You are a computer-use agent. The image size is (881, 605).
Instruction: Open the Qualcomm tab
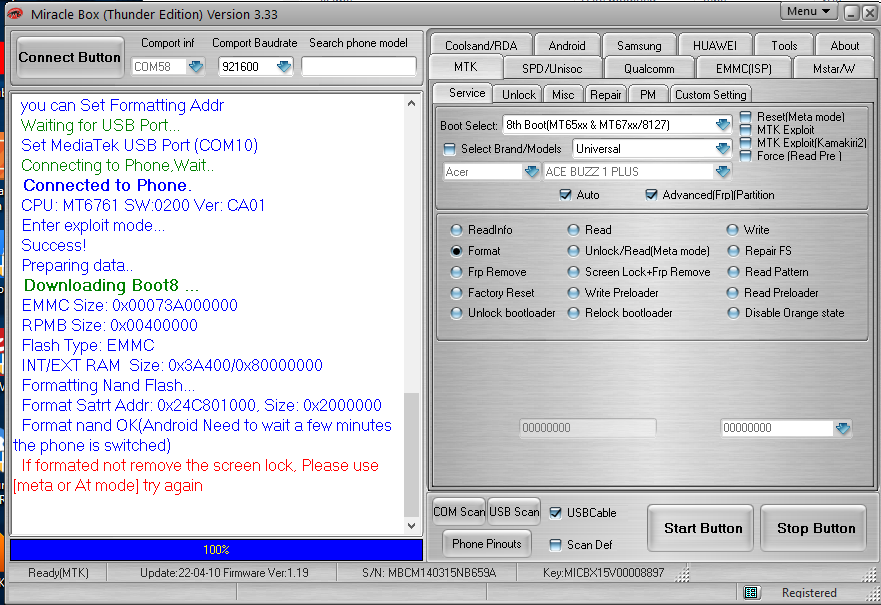point(649,69)
